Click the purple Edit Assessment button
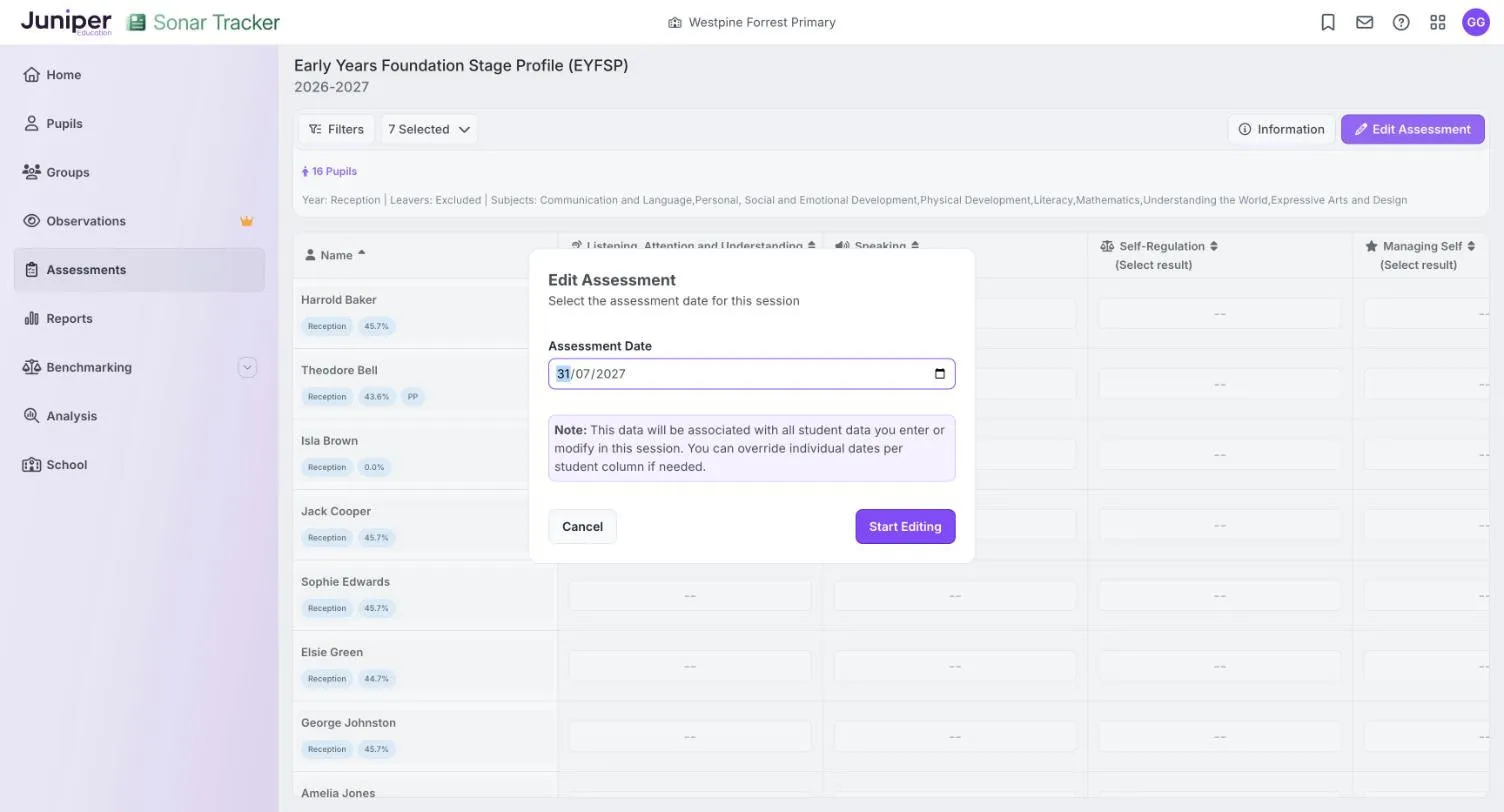The height and width of the screenshot is (812, 1504). click(x=1412, y=129)
